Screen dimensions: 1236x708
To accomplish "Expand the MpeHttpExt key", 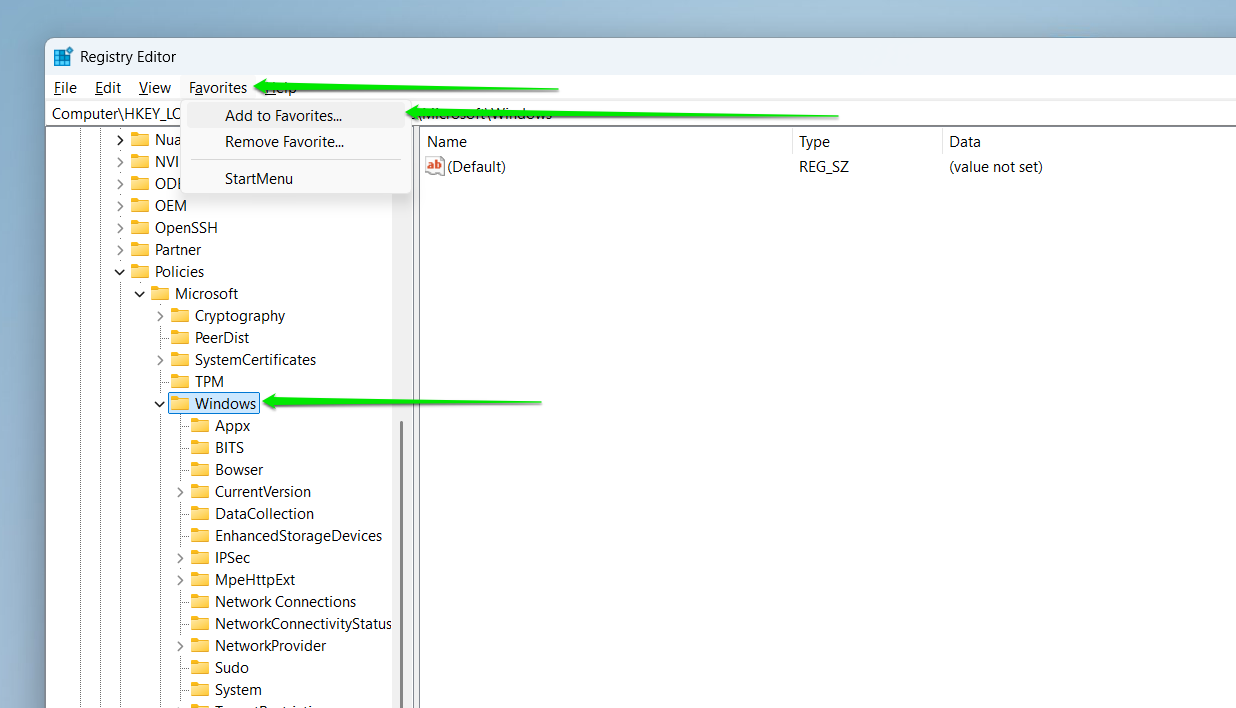I will click(x=180, y=580).
